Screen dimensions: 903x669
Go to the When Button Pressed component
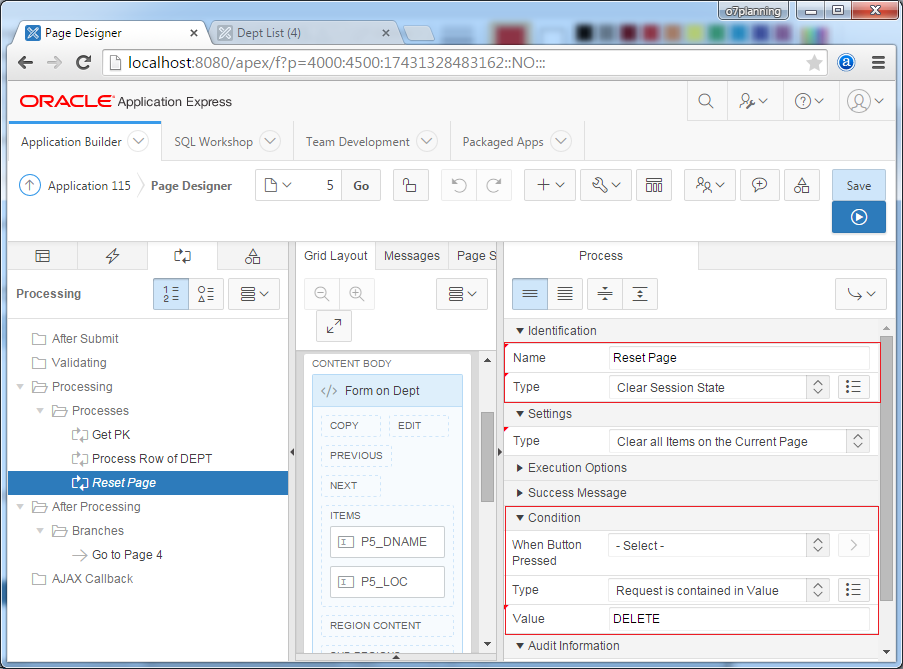853,545
